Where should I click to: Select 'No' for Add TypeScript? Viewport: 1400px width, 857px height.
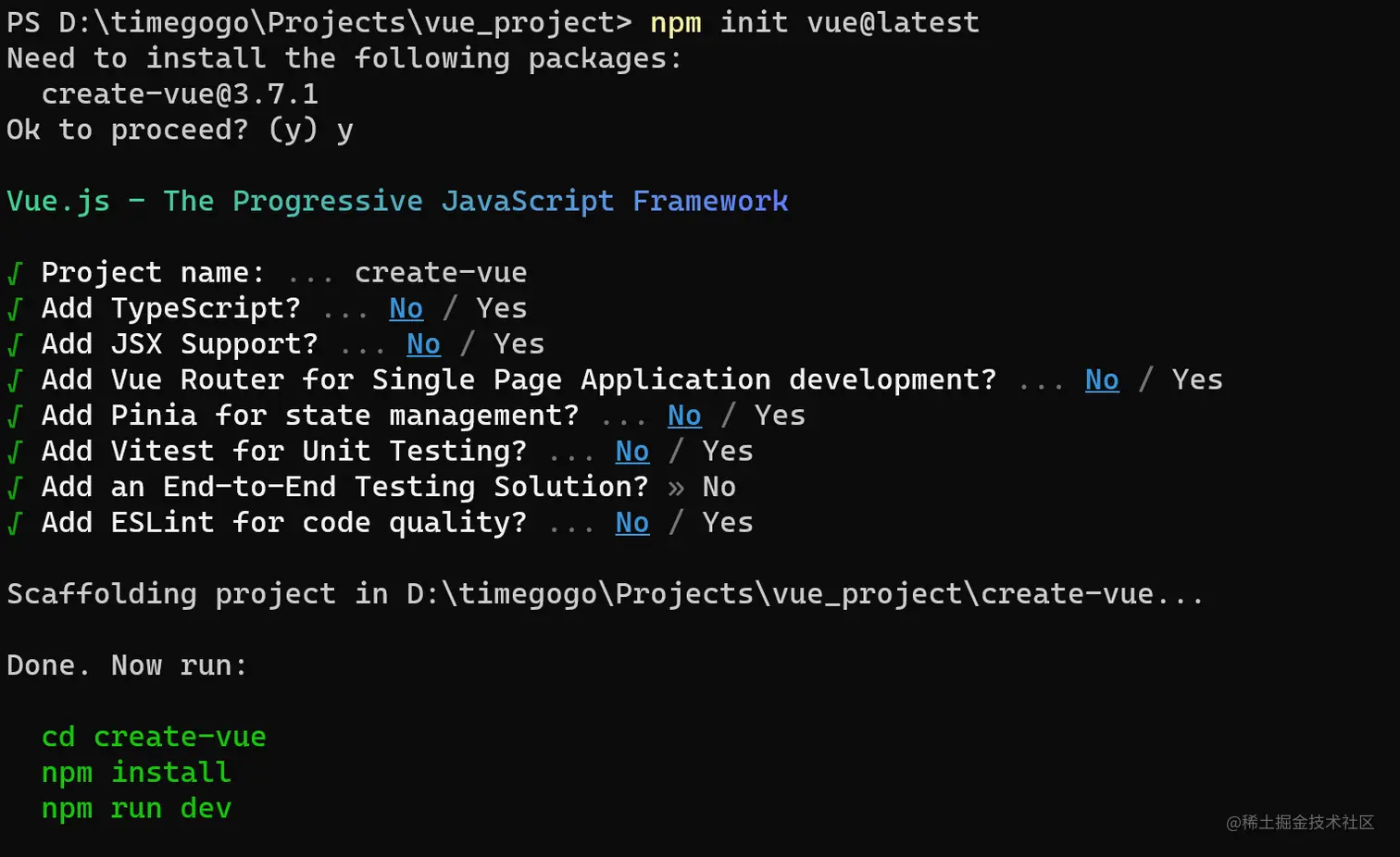406,308
